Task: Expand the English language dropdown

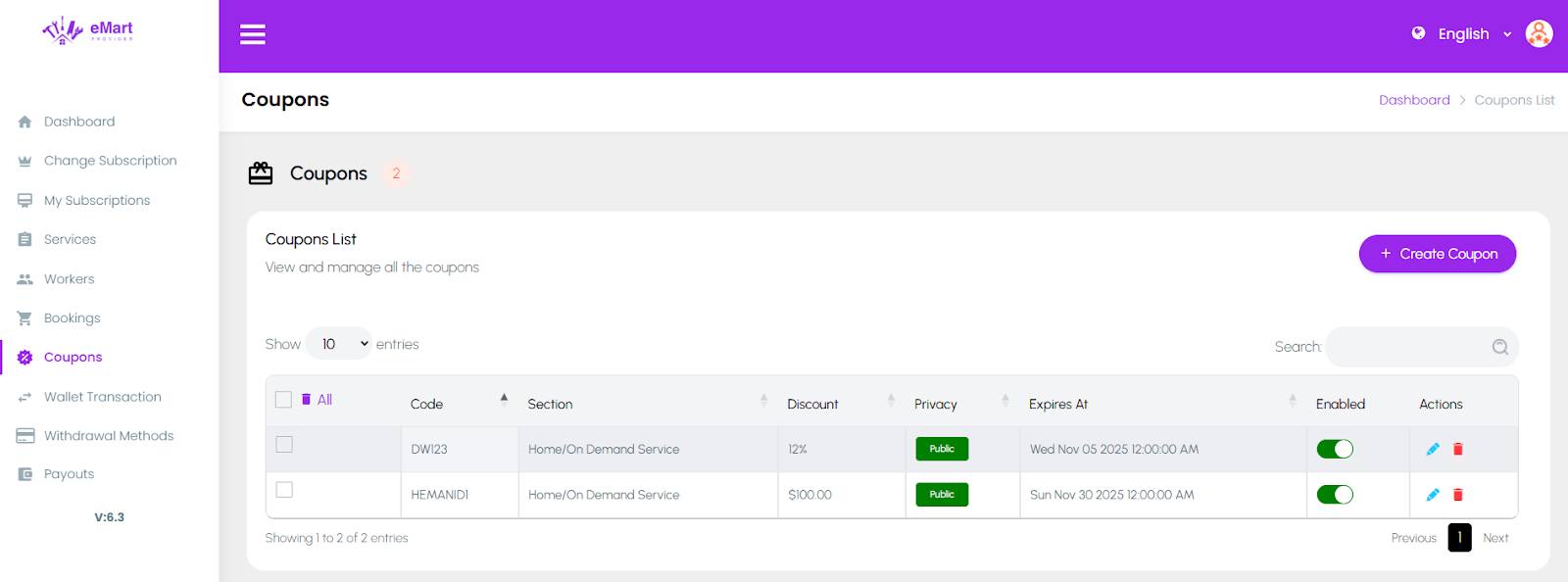Action: pyautogui.click(x=1463, y=34)
